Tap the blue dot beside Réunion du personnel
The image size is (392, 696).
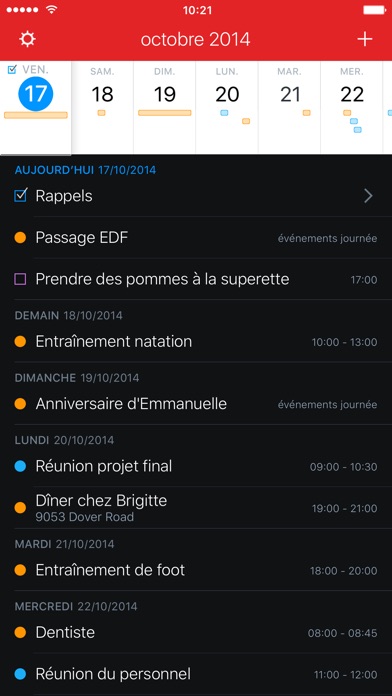coord(20,674)
